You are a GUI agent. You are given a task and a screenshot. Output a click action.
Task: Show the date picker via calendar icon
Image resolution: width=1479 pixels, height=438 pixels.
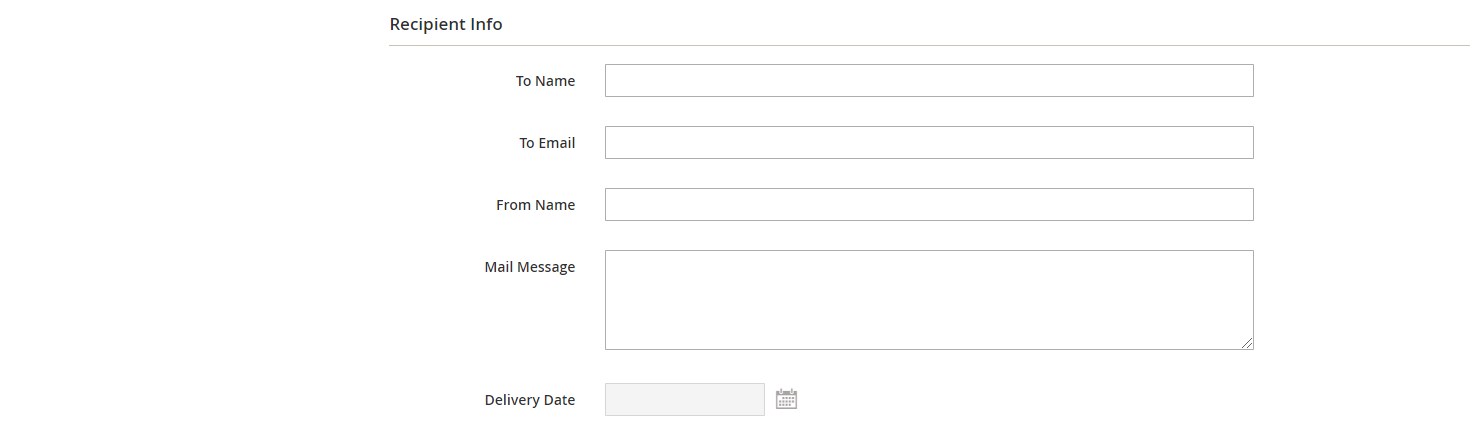[786, 399]
